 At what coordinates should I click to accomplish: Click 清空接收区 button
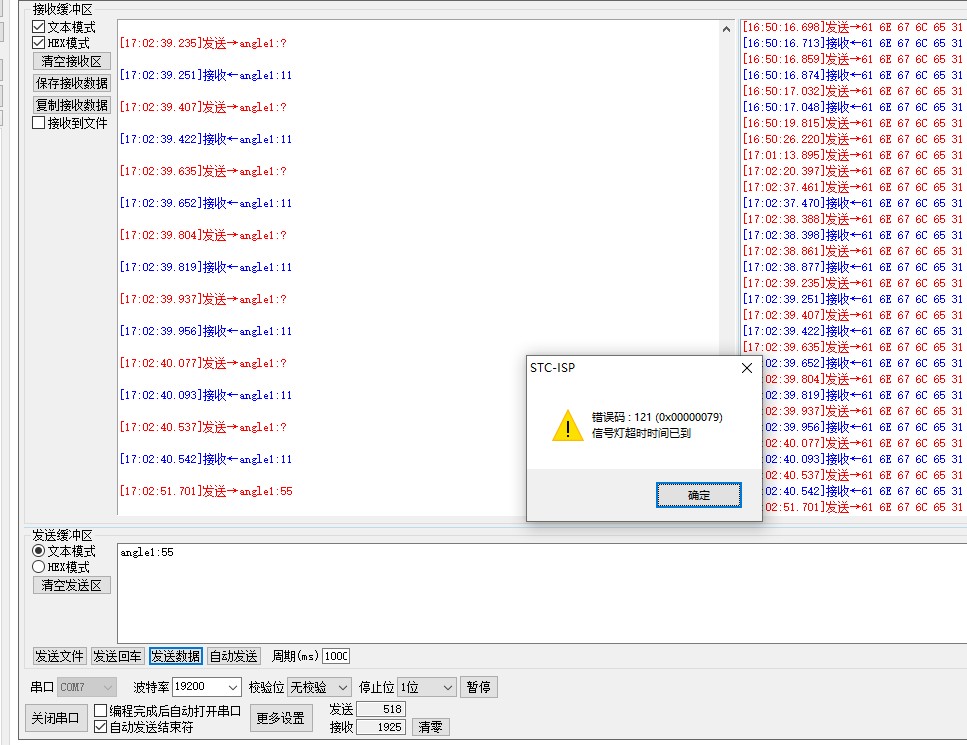click(x=72, y=61)
